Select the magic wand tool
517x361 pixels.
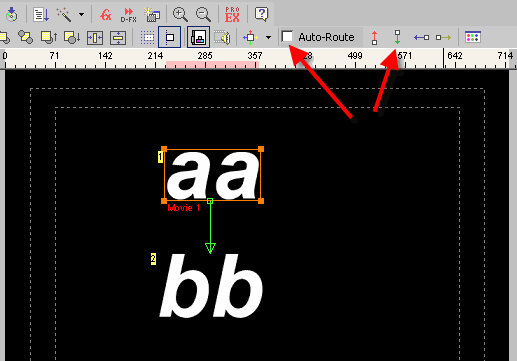pyautogui.click(x=64, y=15)
